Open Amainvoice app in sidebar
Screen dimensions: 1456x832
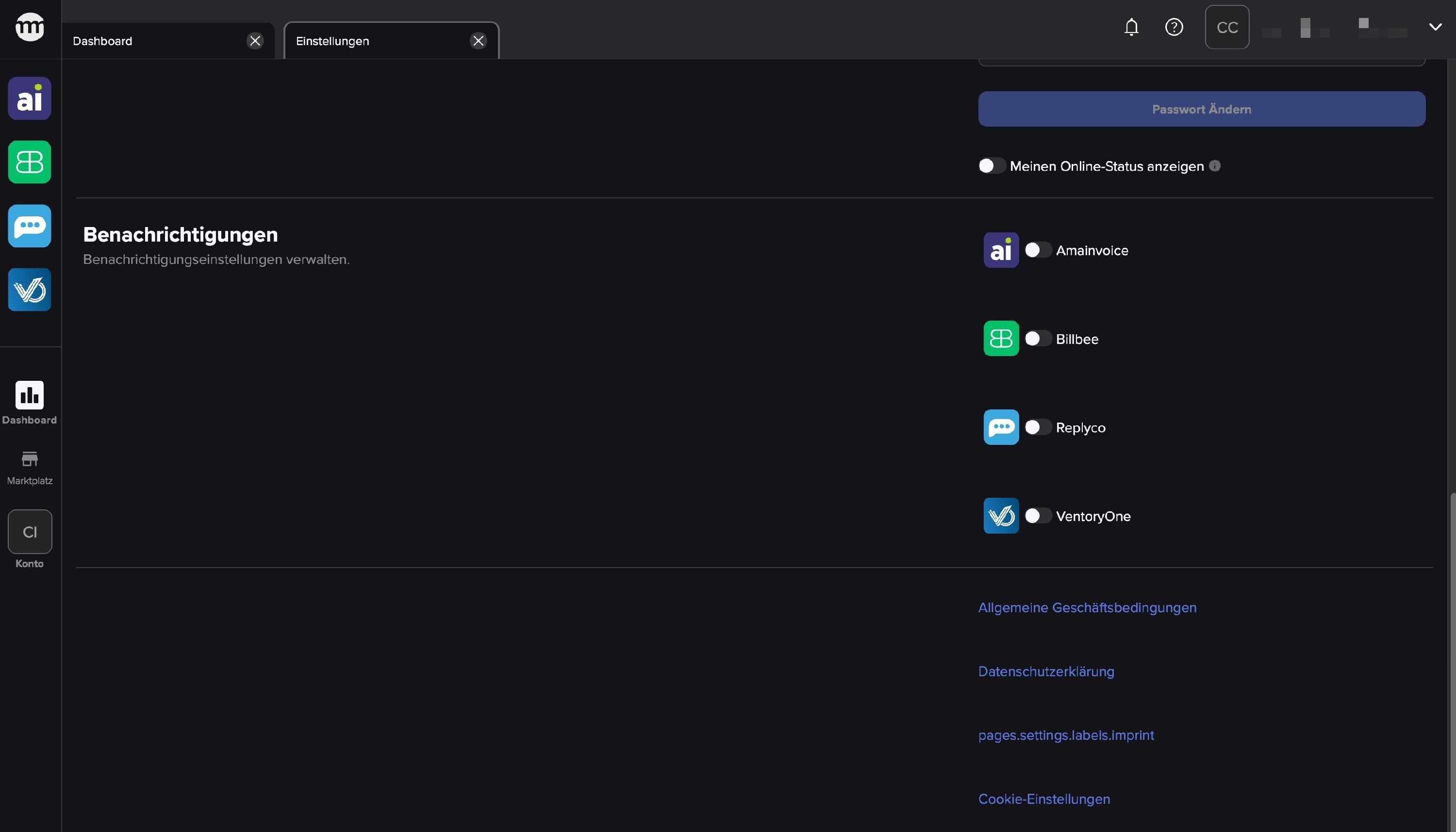(x=30, y=98)
